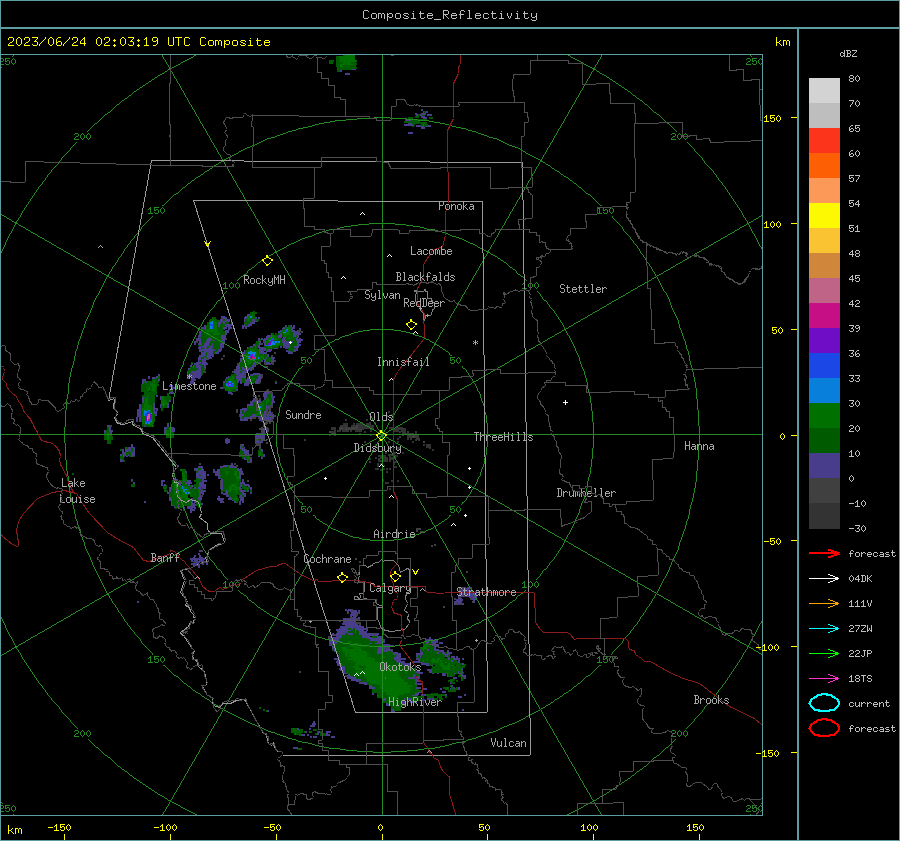Click the radar-center diamond between Olds and Didsbury
Viewport: 900px width, 841px height.
(382, 436)
